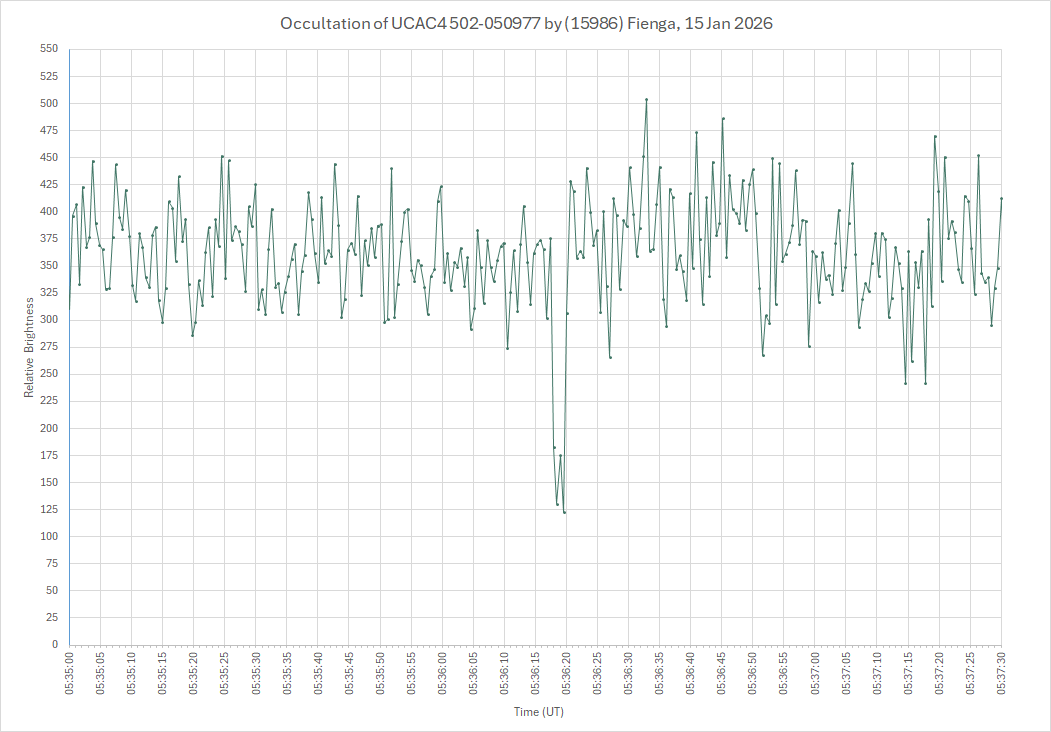Image resolution: width=1051 pixels, height=732 pixels.
Task: Click the 470 brightness spike near 05:37:19
Action: click(x=935, y=136)
